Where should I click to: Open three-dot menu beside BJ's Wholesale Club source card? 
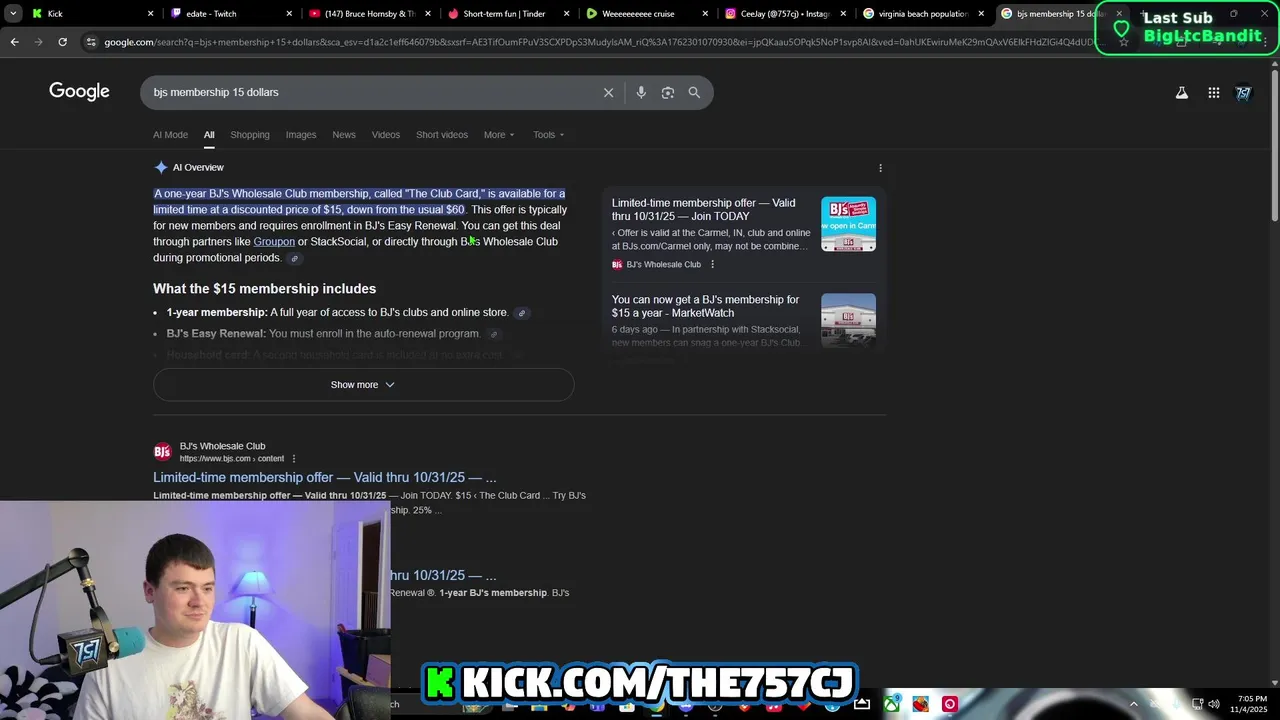(x=712, y=265)
